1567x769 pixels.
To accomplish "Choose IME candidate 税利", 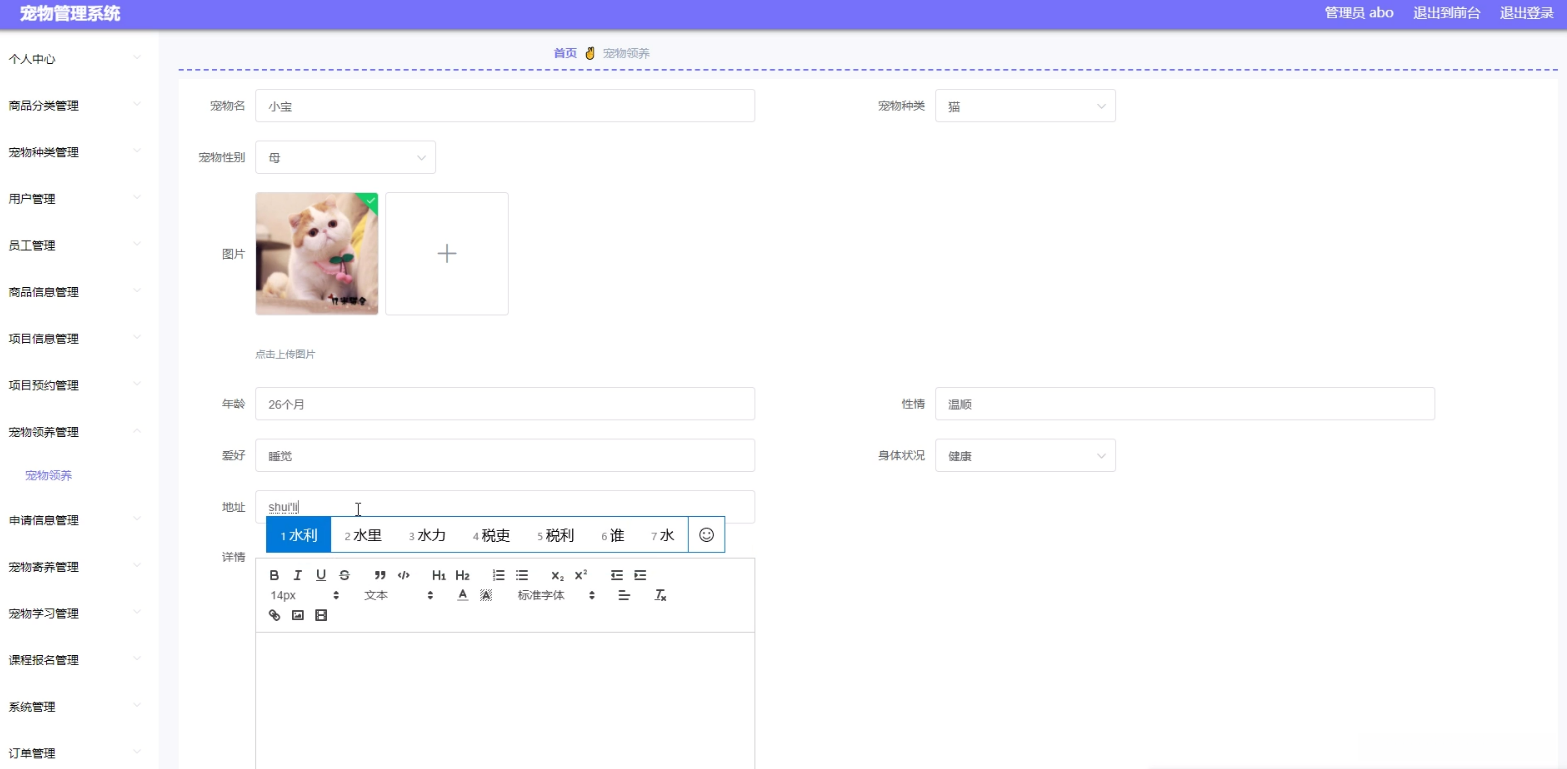I will pos(555,535).
